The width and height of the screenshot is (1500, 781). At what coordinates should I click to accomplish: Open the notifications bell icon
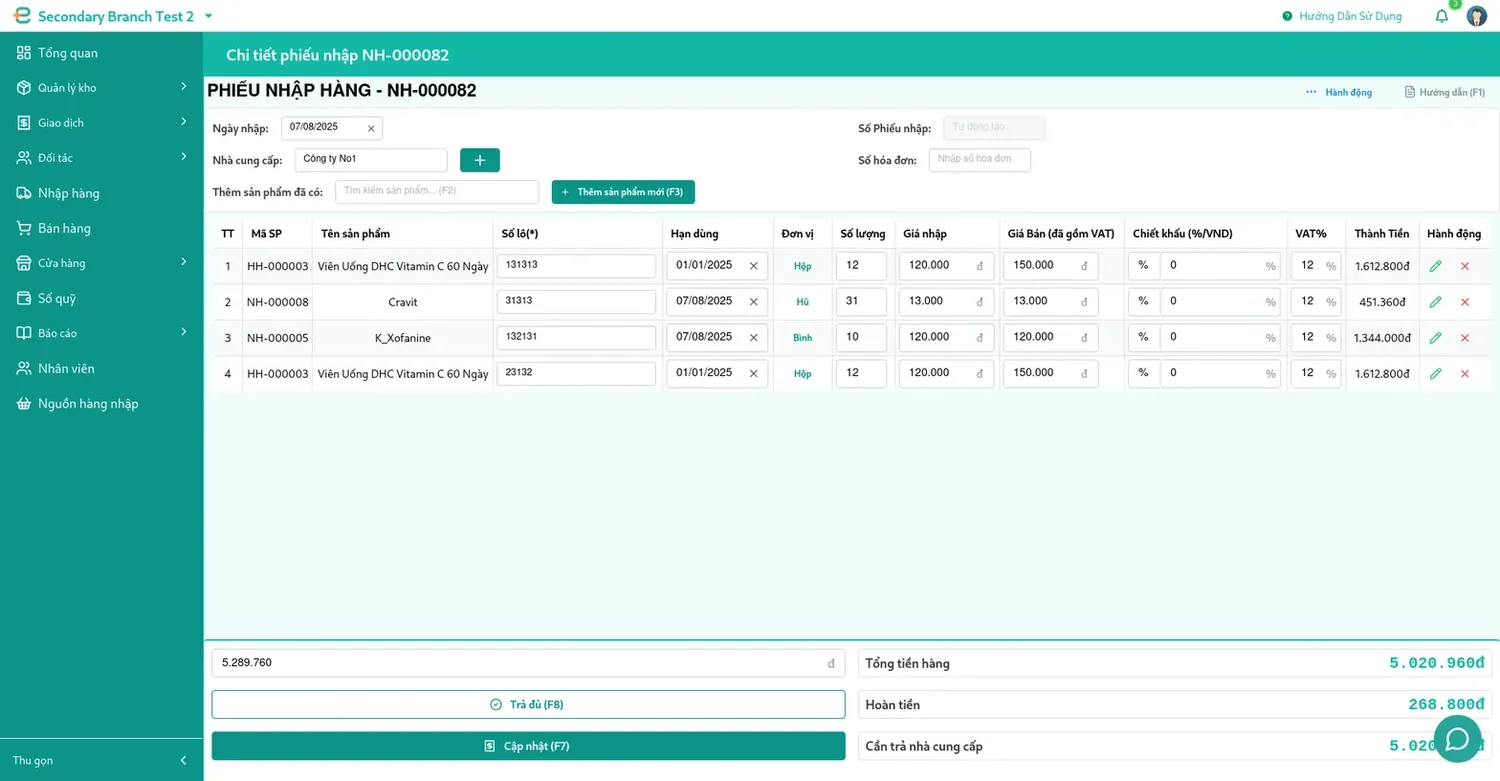pyautogui.click(x=1441, y=16)
